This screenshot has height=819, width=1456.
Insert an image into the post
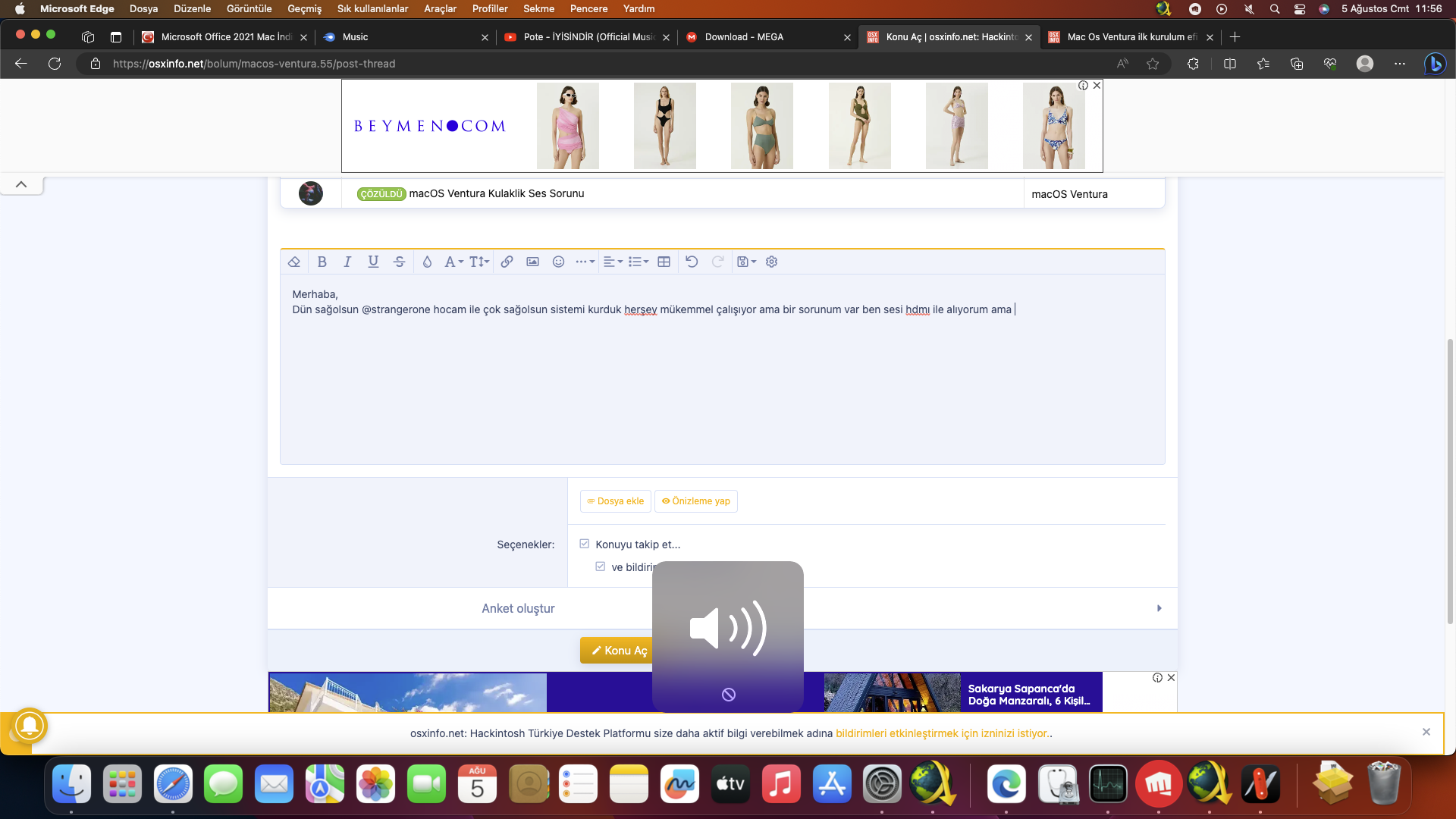[532, 262]
